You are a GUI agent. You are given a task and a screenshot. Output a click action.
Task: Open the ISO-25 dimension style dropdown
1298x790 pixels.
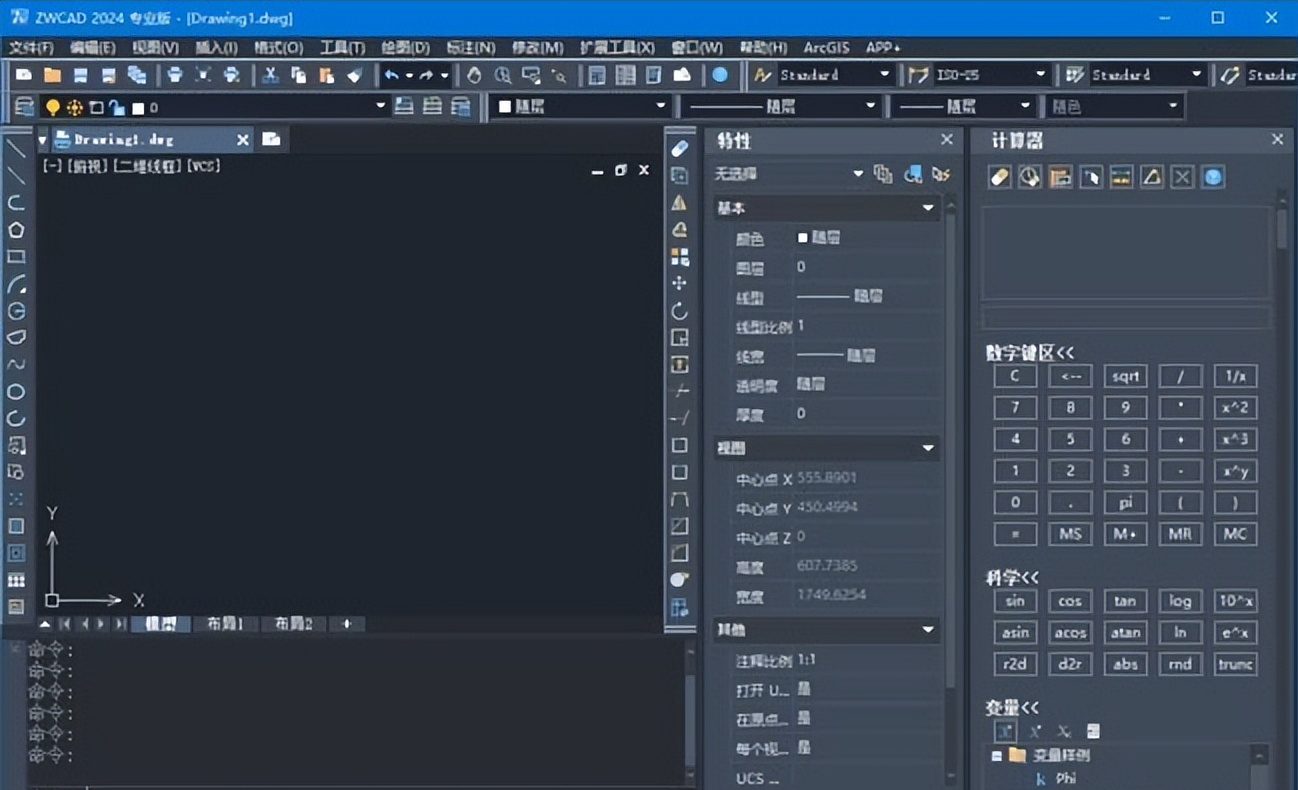[x=1040, y=75]
